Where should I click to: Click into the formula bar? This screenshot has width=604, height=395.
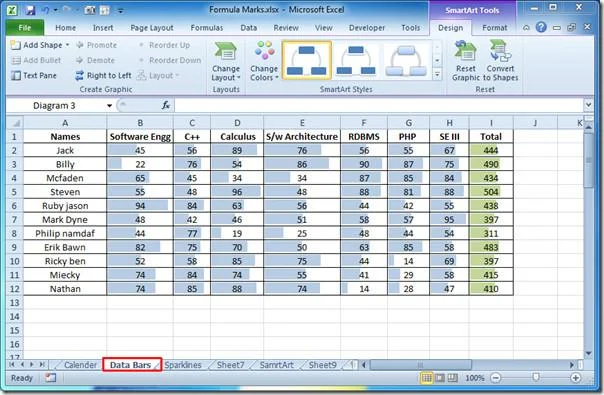tap(379, 105)
